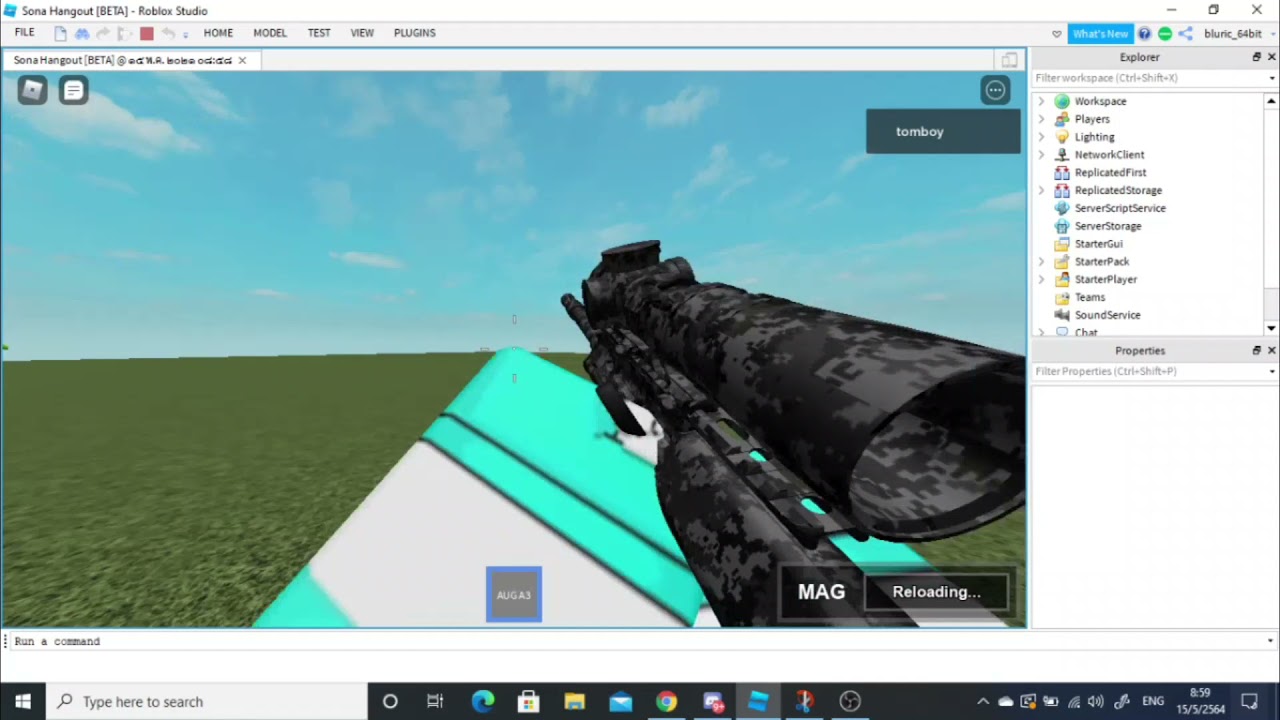Open the quick access toolbar dropdown arrow
This screenshot has width=1280, height=720.
click(186, 35)
